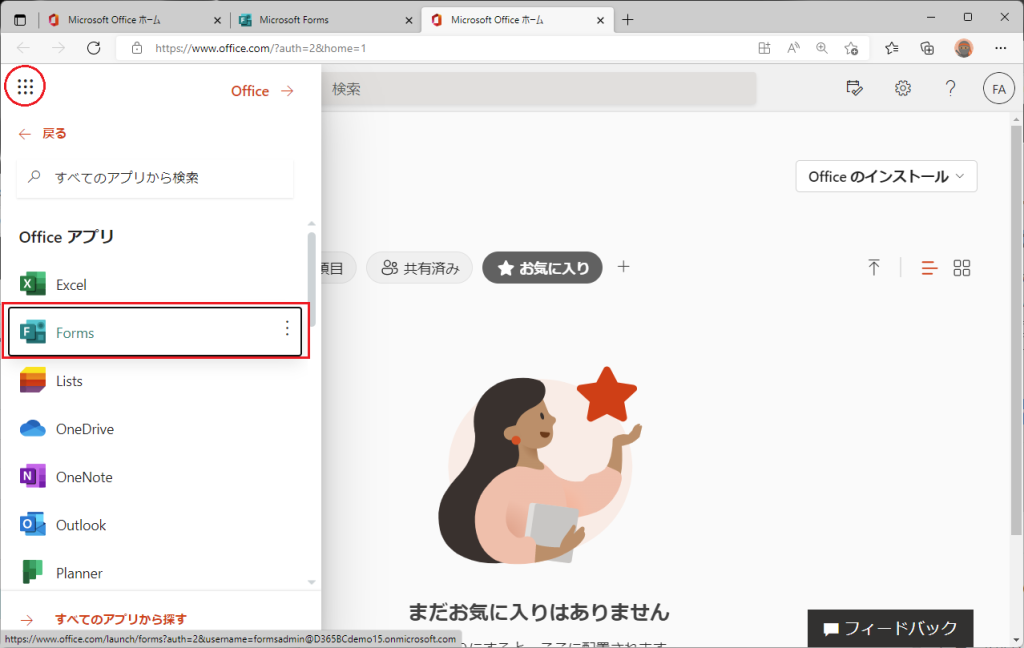This screenshot has width=1024, height=648.
Task: Open the OneNote text label
Action: pos(84,478)
